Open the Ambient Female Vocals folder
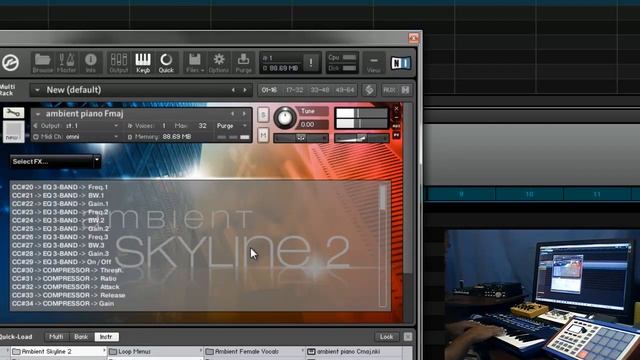Image resolution: width=640 pixels, height=360 pixels. [x=254, y=351]
